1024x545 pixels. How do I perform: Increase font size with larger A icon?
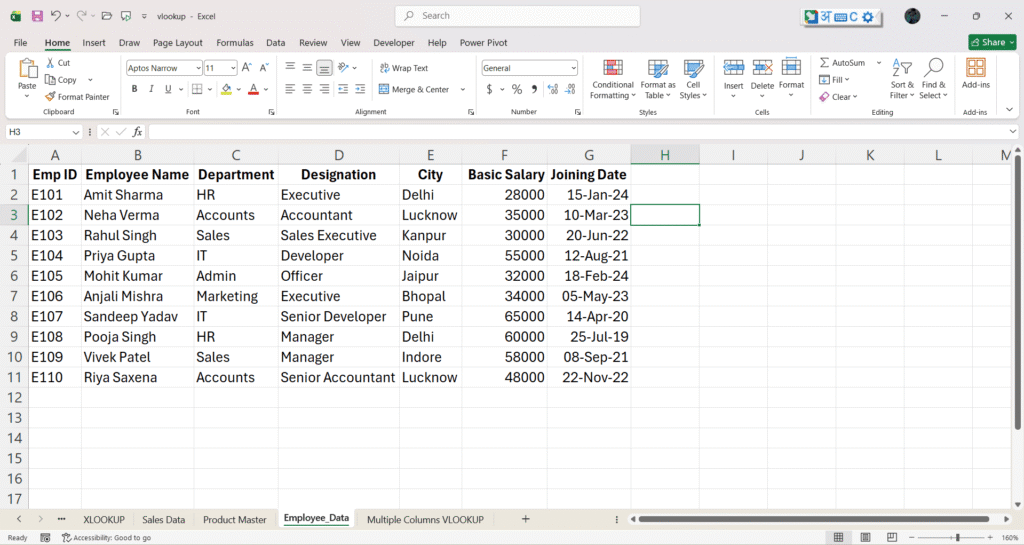coord(246,67)
